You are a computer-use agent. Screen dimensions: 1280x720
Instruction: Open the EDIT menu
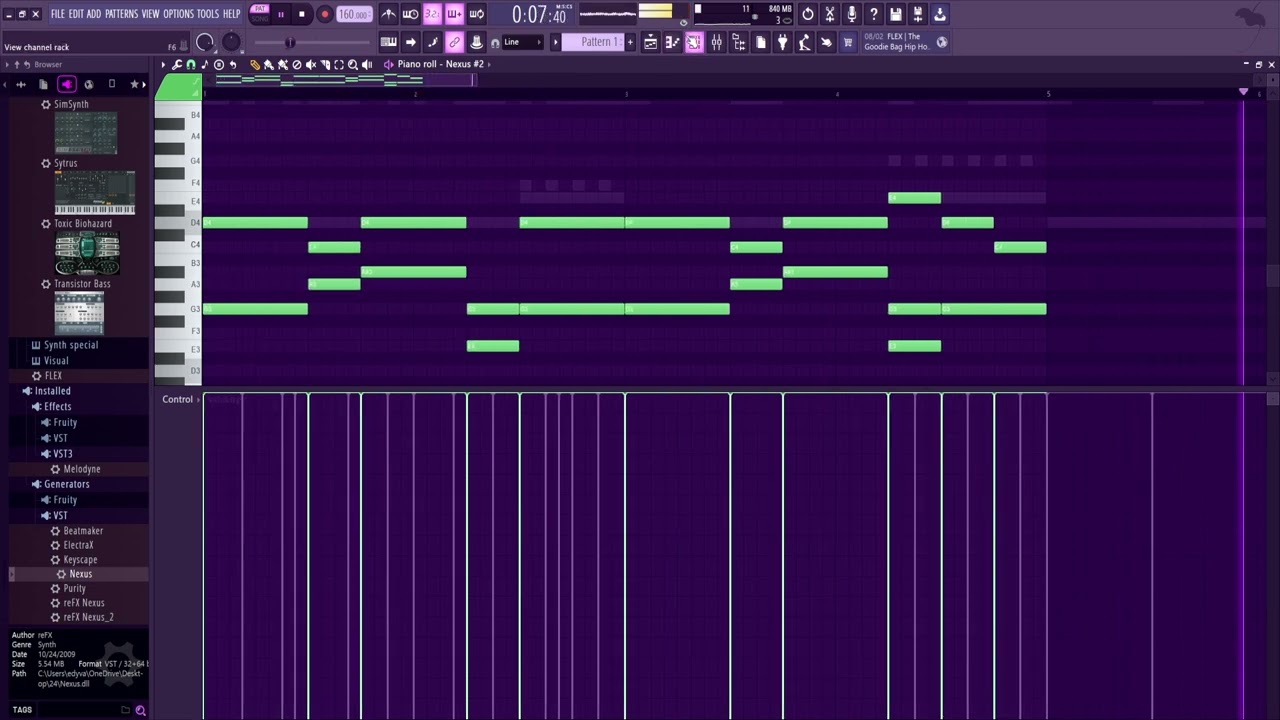pyautogui.click(x=75, y=14)
